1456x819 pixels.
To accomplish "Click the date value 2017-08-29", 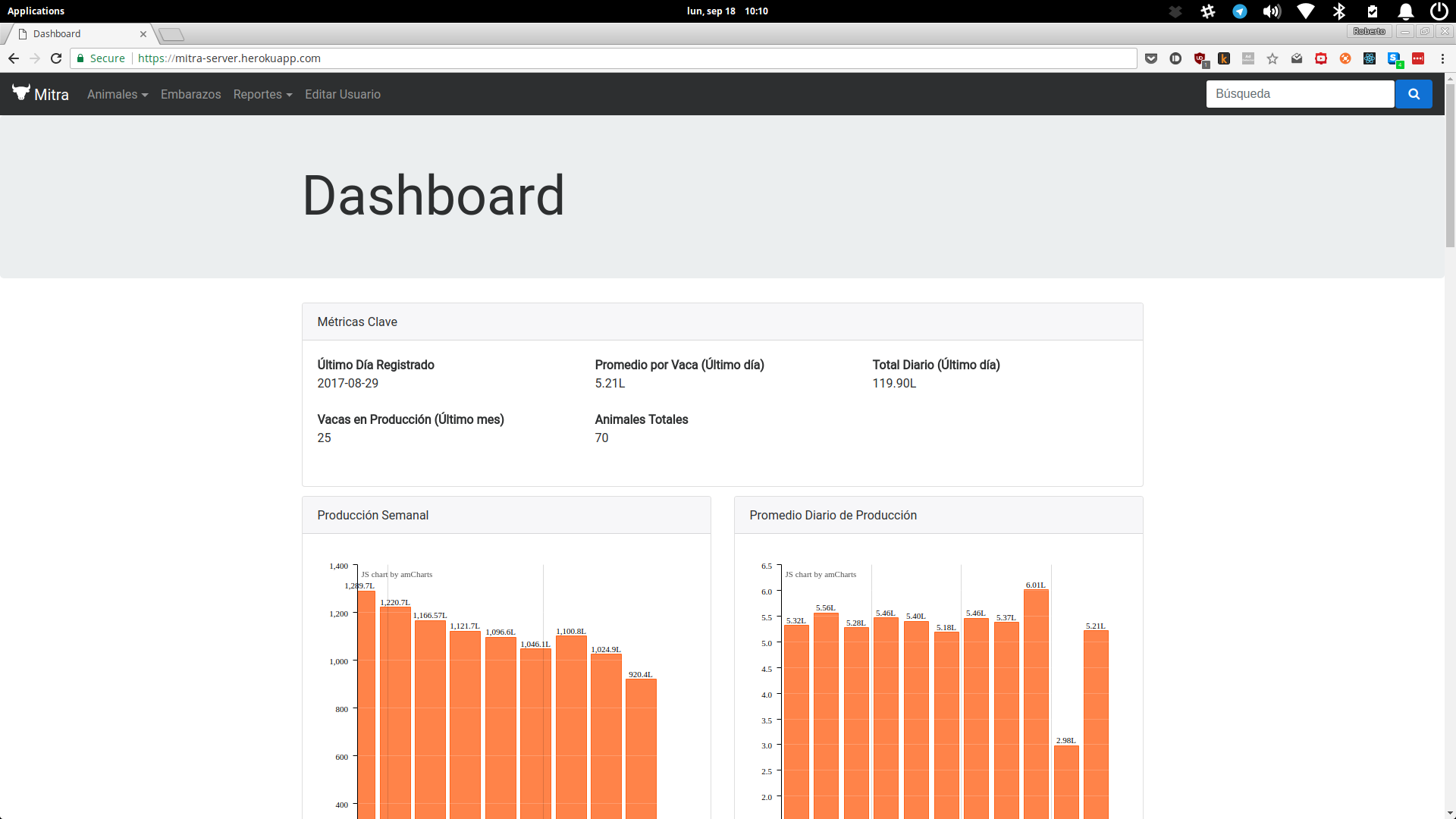I will pyautogui.click(x=347, y=383).
